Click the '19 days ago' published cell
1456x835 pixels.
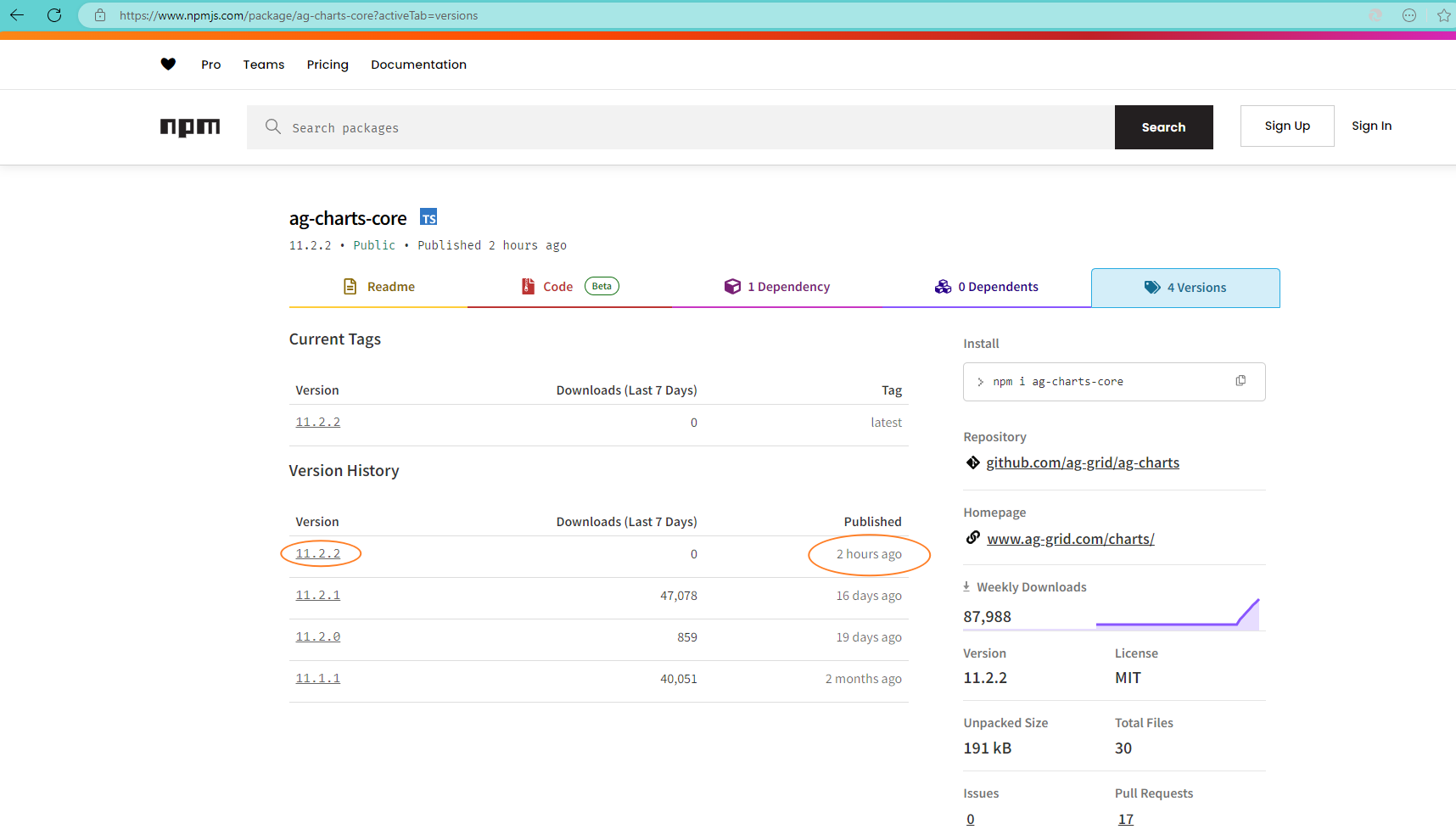(x=869, y=637)
